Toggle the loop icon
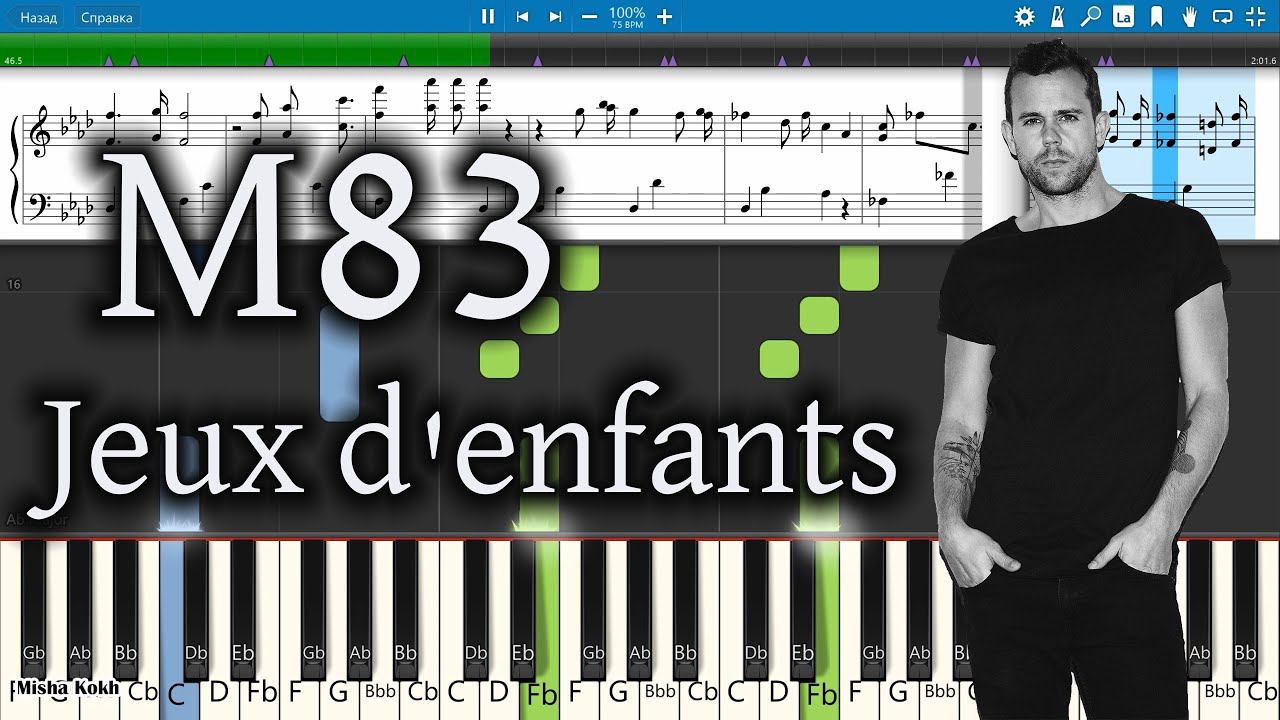1280x720 pixels. click(1222, 16)
